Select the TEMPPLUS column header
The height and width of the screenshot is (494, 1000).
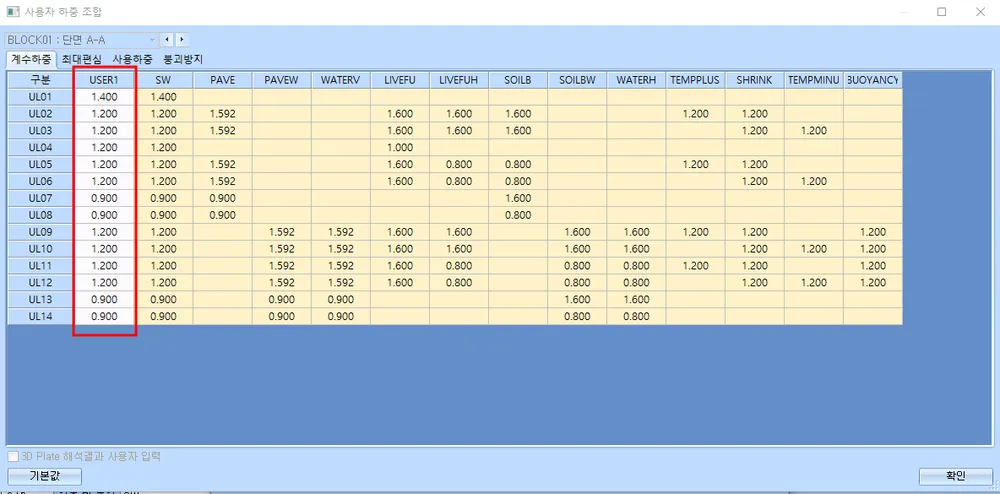pyautogui.click(x=695, y=80)
